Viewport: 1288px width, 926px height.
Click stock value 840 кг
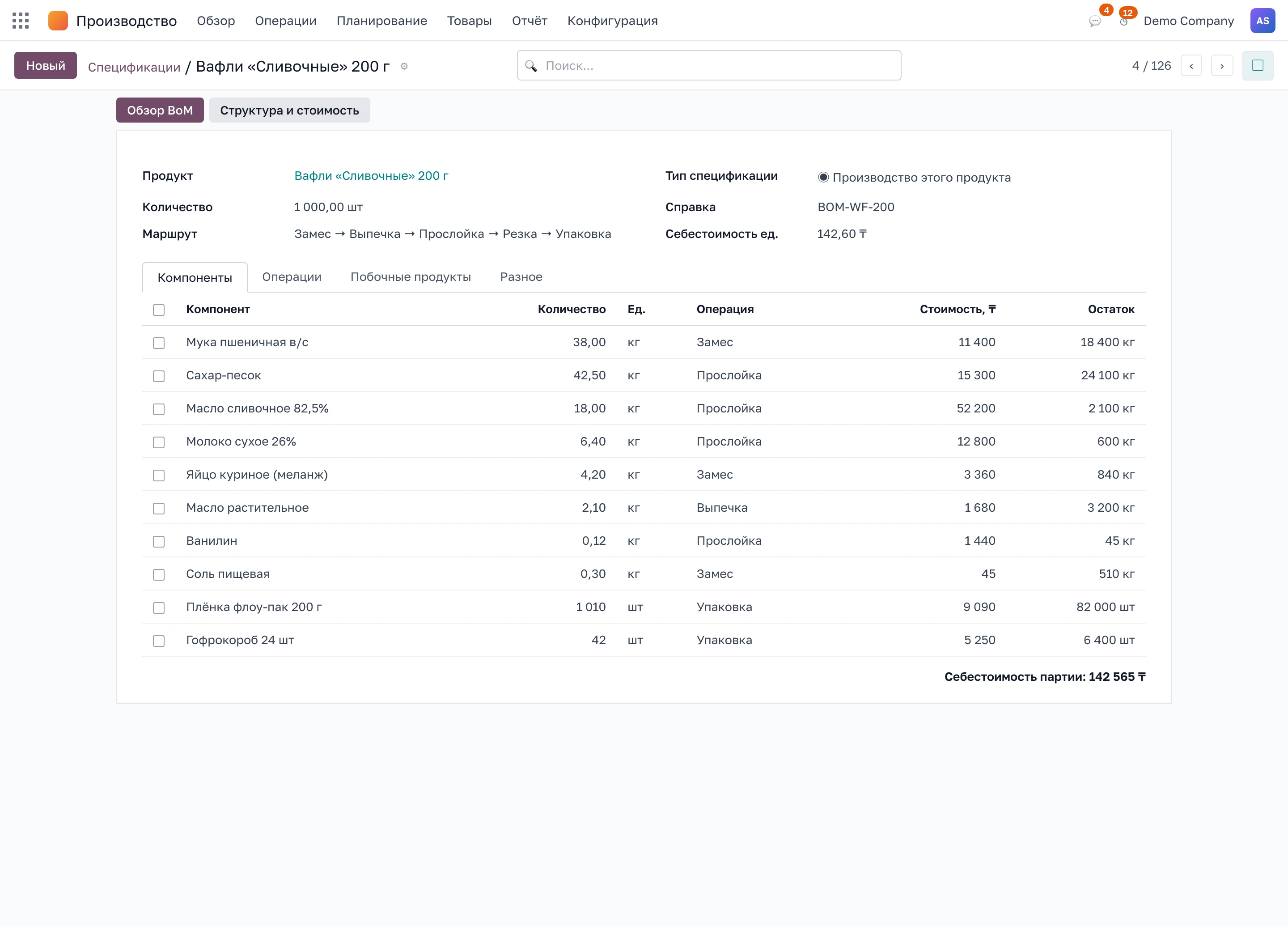(x=1115, y=474)
